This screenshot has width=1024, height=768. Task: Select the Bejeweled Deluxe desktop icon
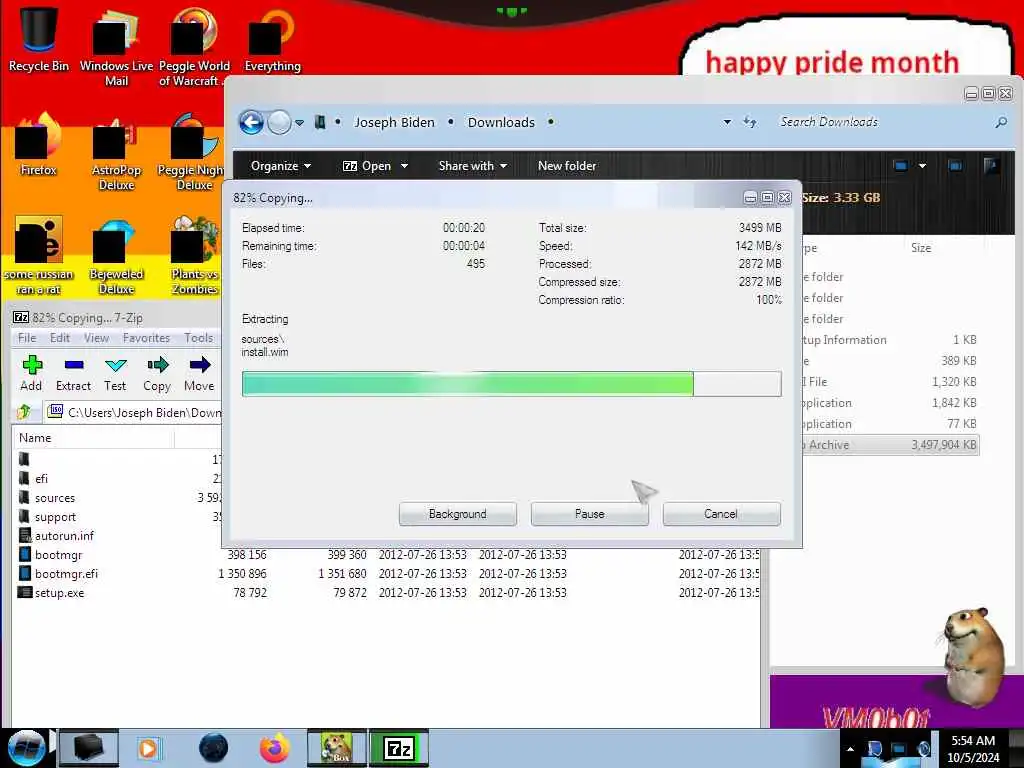click(116, 256)
